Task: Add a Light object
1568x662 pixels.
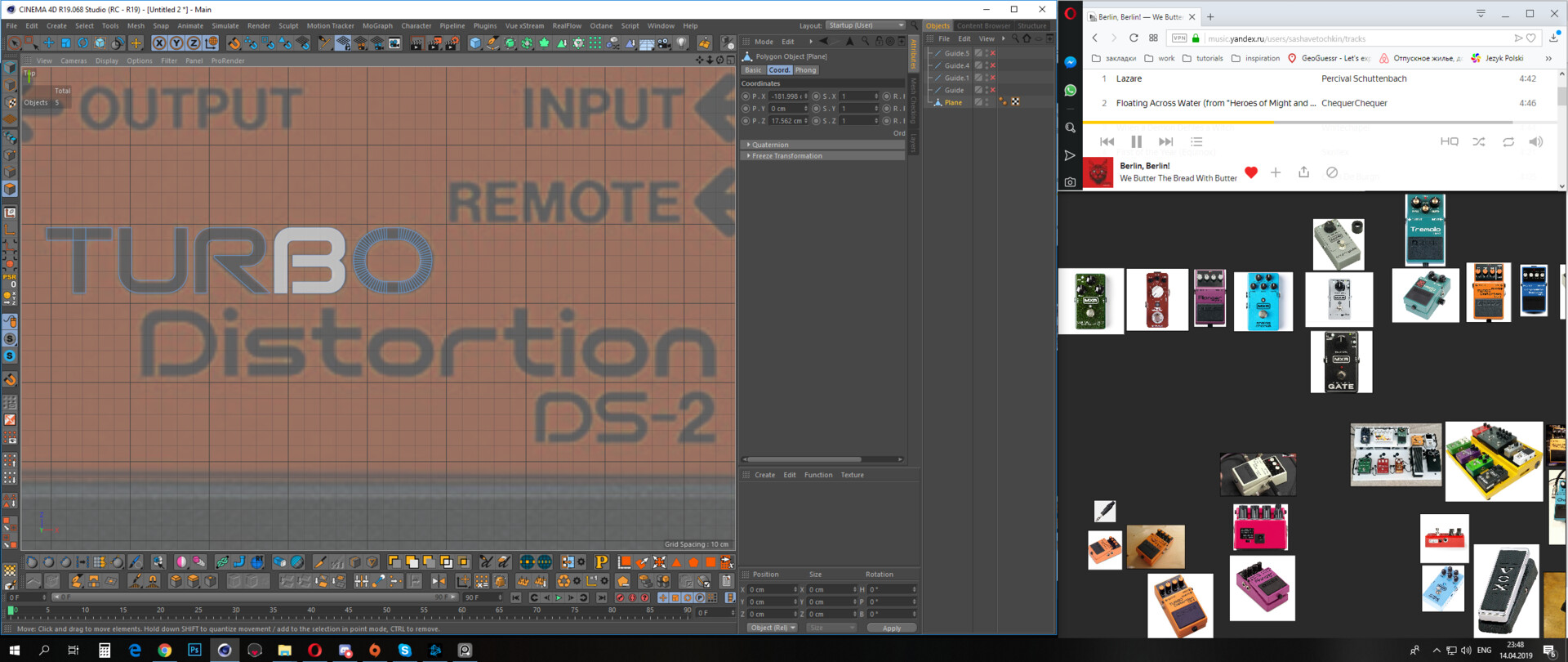Action: 682,42
